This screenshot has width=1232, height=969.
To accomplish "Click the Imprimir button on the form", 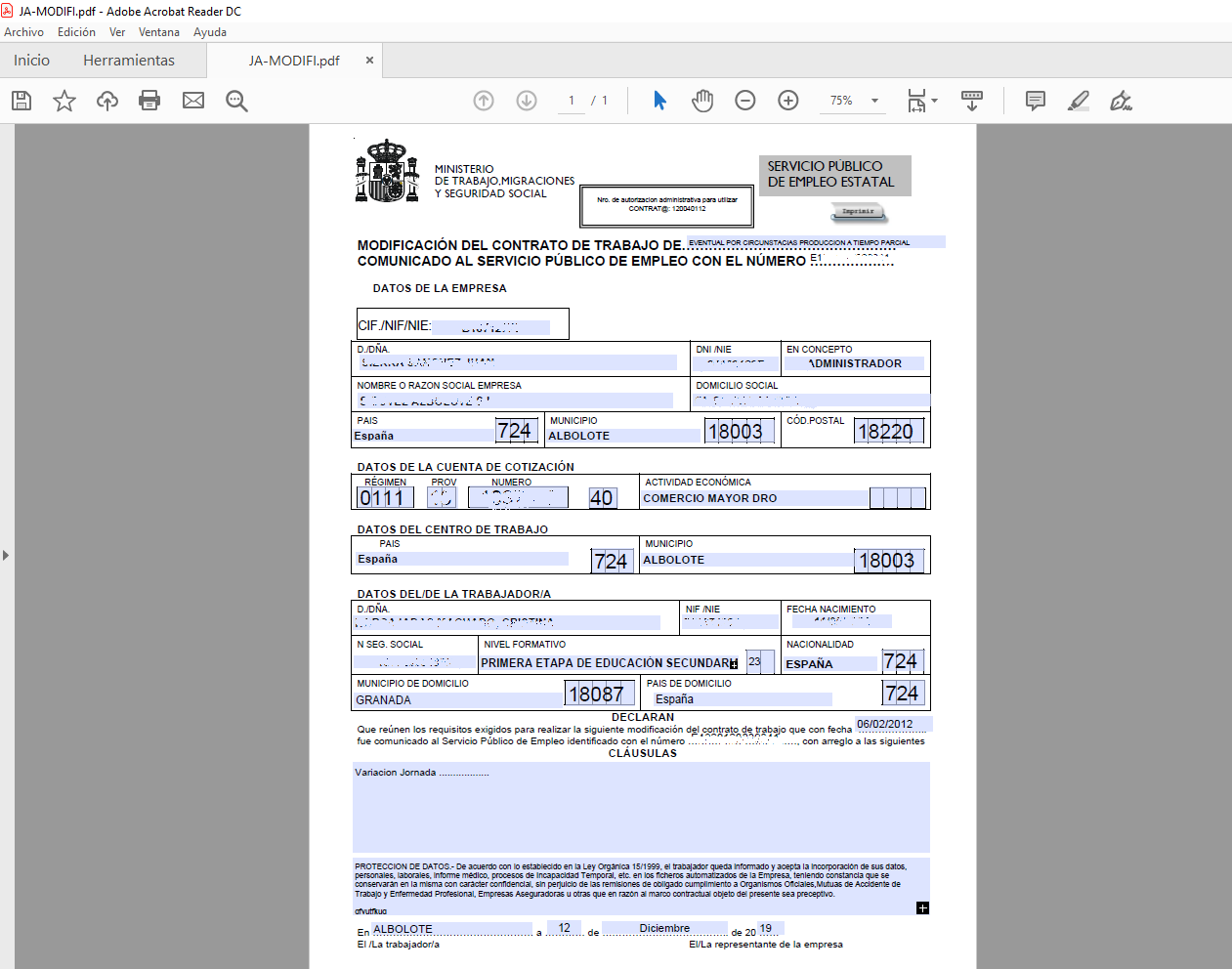I will [x=859, y=211].
